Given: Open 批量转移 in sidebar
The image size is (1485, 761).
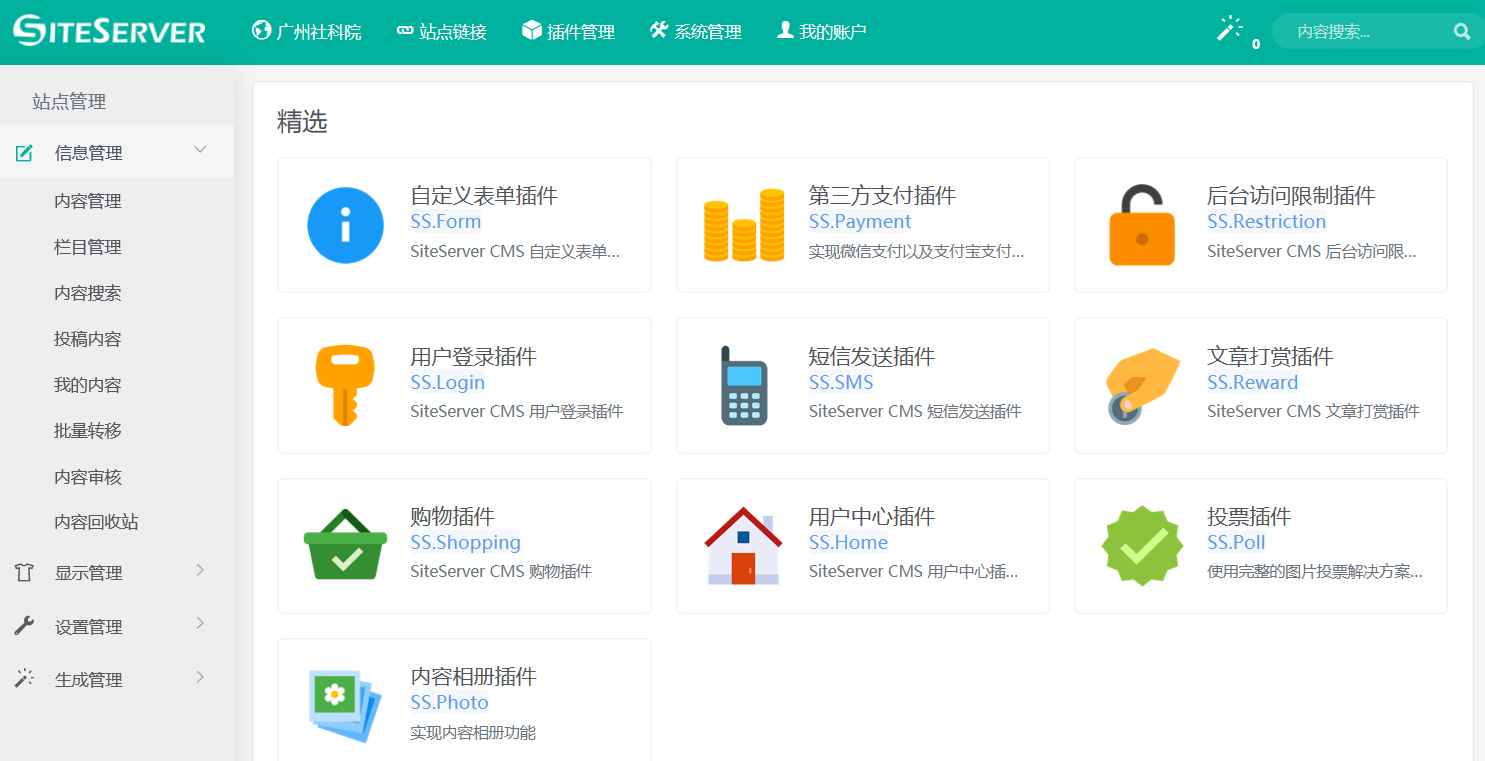Looking at the screenshot, I should (88, 431).
